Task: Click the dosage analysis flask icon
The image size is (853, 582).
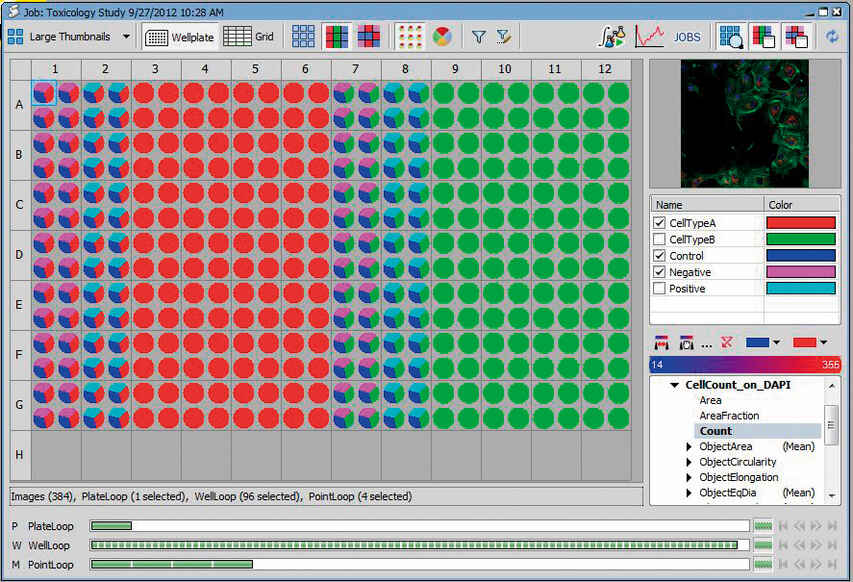Action: tap(612, 34)
